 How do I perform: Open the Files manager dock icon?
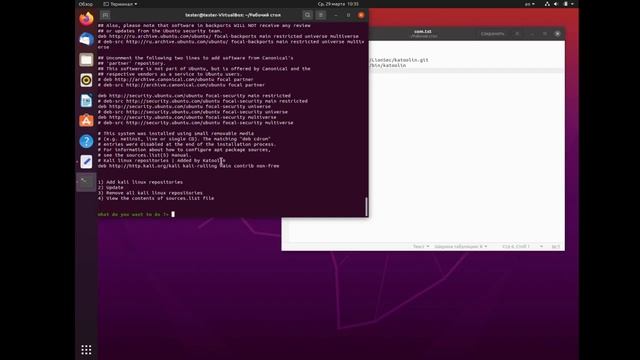(x=86, y=60)
